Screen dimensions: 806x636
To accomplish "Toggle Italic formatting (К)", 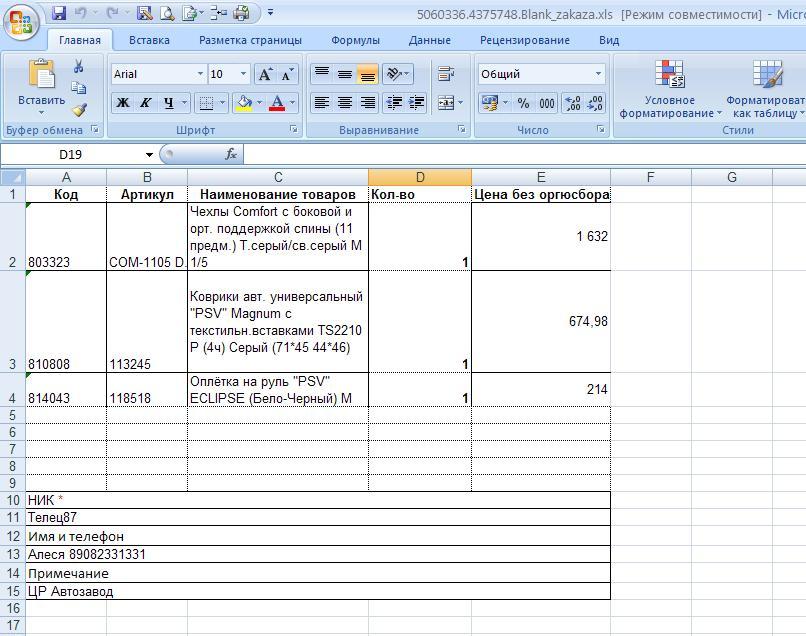I will click(146, 103).
